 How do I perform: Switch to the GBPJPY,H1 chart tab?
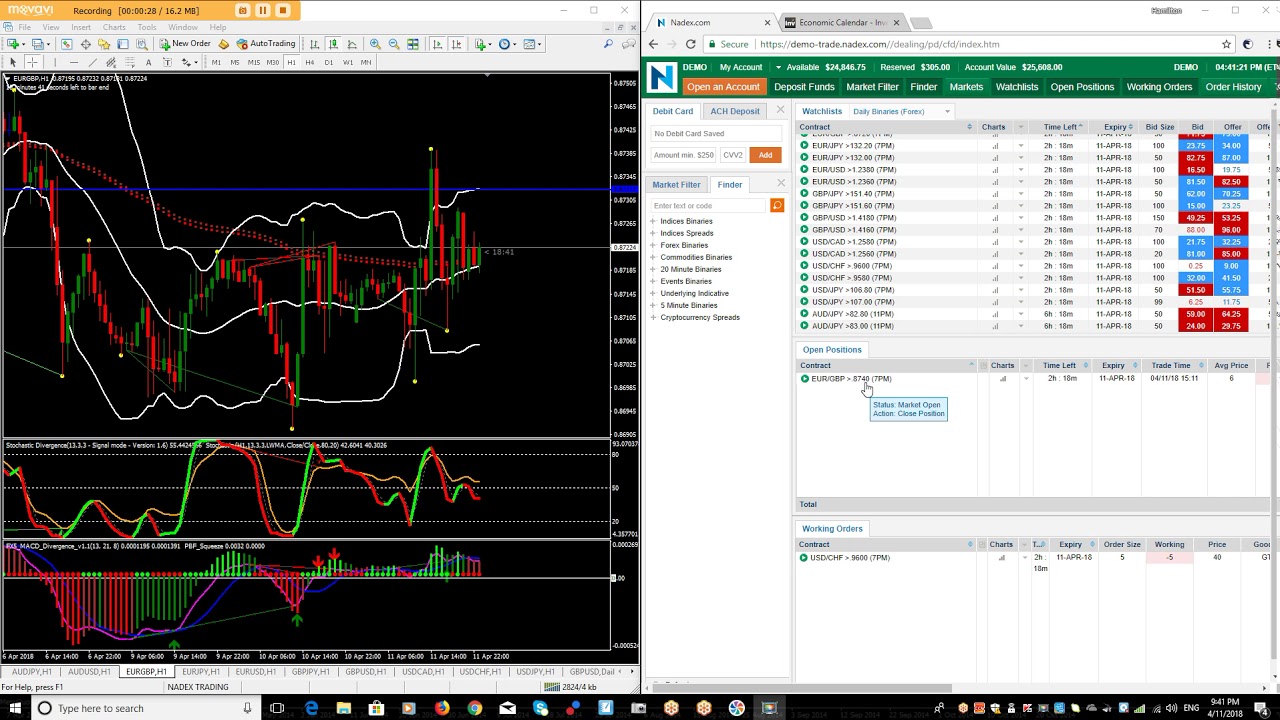pos(311,672)
